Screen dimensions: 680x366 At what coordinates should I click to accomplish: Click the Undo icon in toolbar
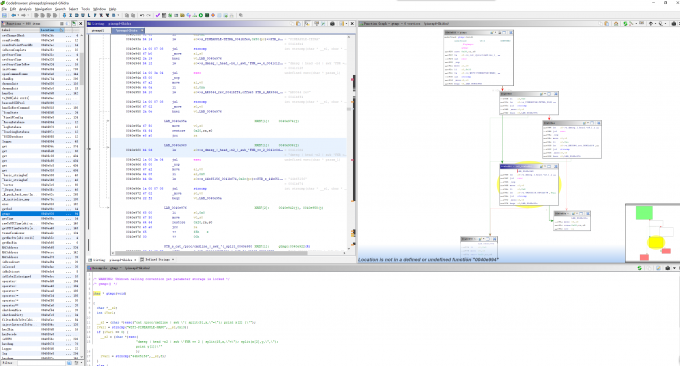[141, 15]
